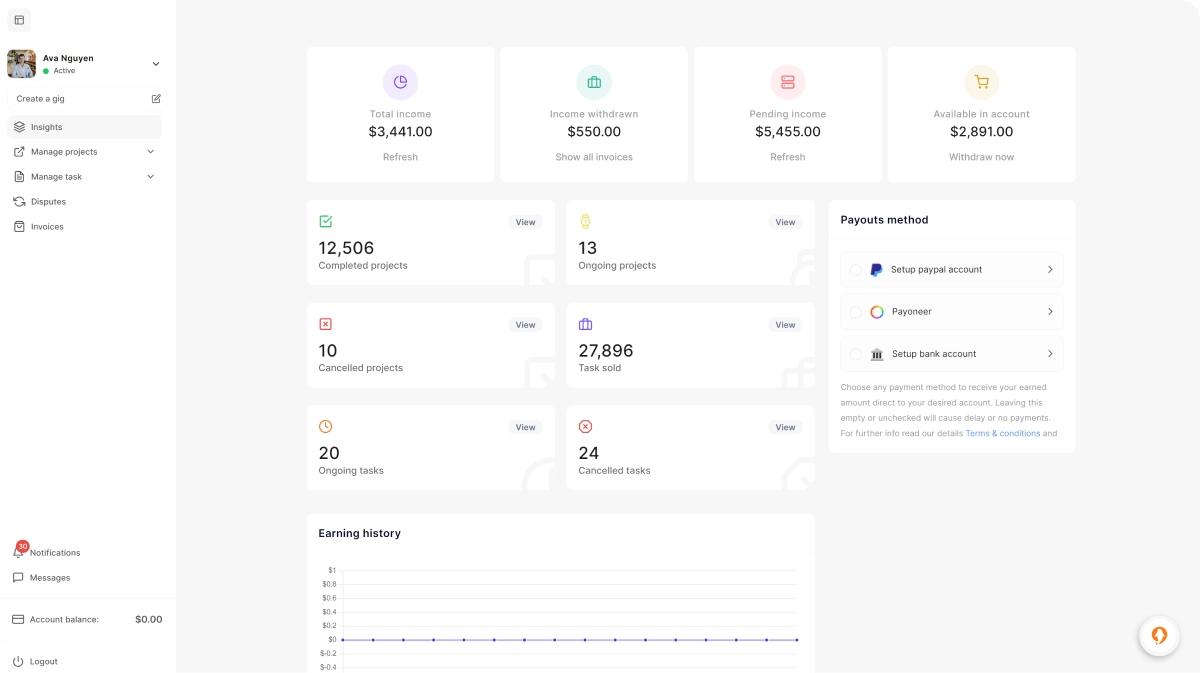View Task sold details

[785, 325]
